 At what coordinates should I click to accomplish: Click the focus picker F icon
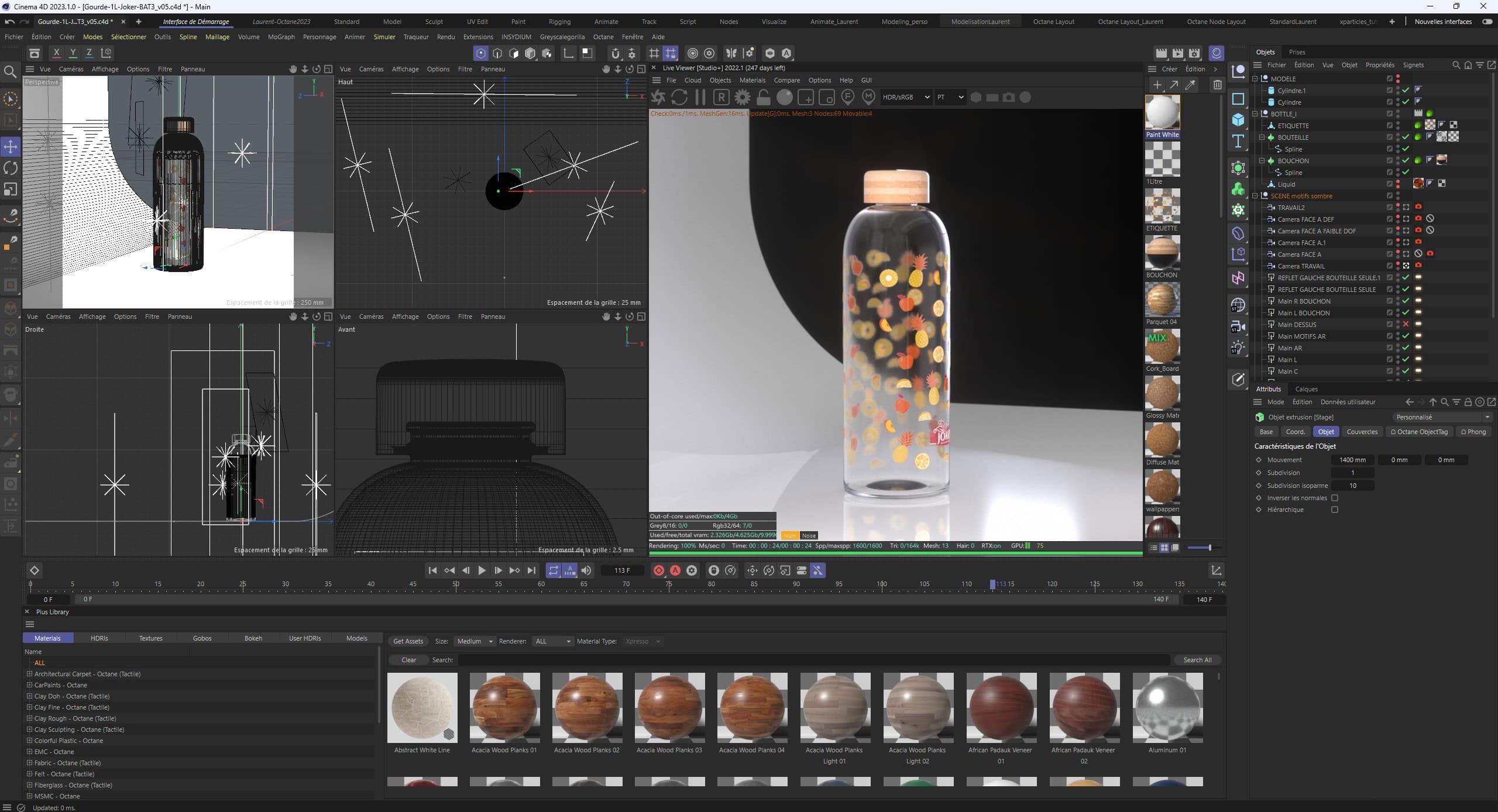point(847,98)
